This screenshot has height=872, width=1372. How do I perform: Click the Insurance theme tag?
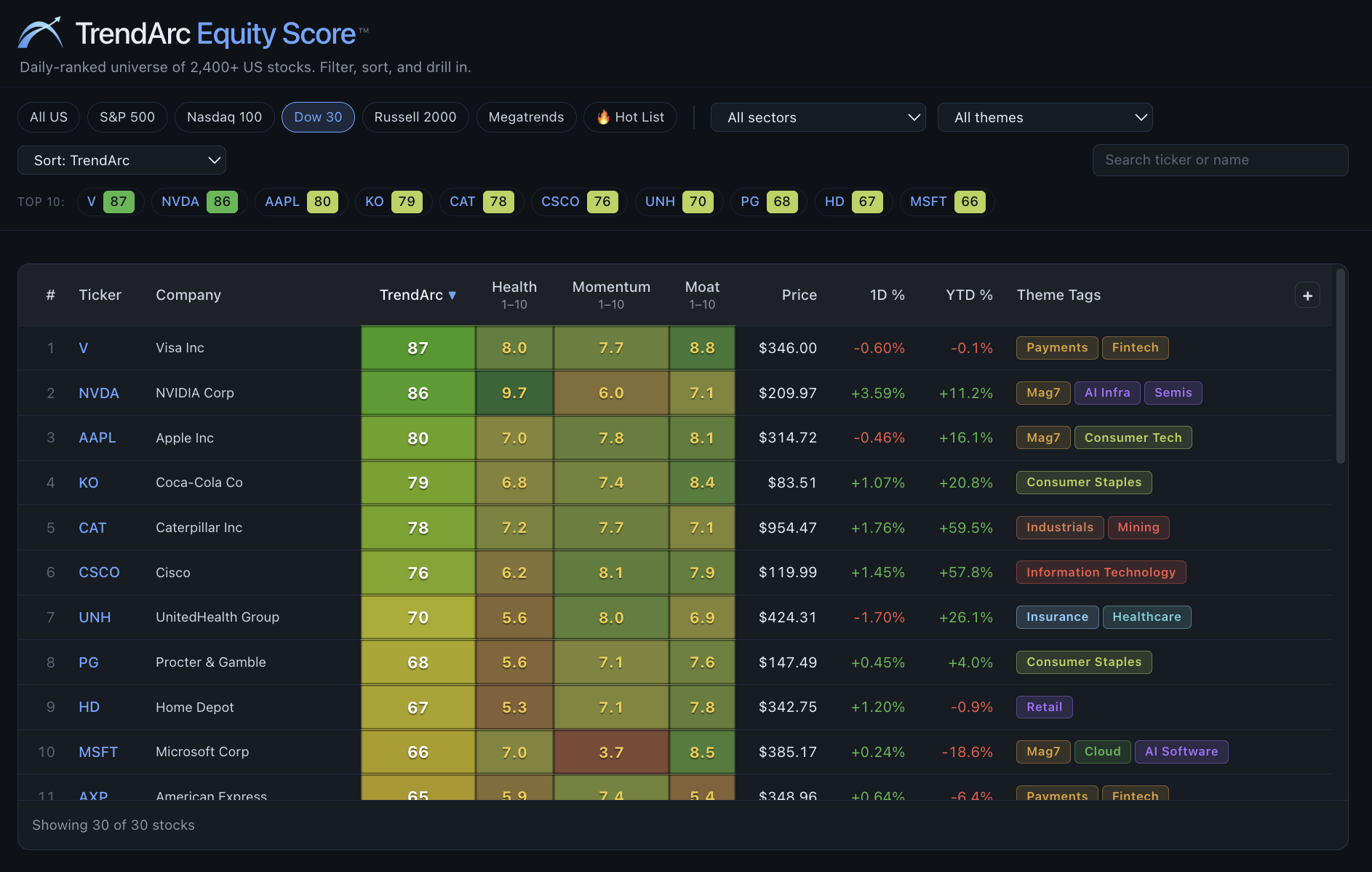point(1058,617)
